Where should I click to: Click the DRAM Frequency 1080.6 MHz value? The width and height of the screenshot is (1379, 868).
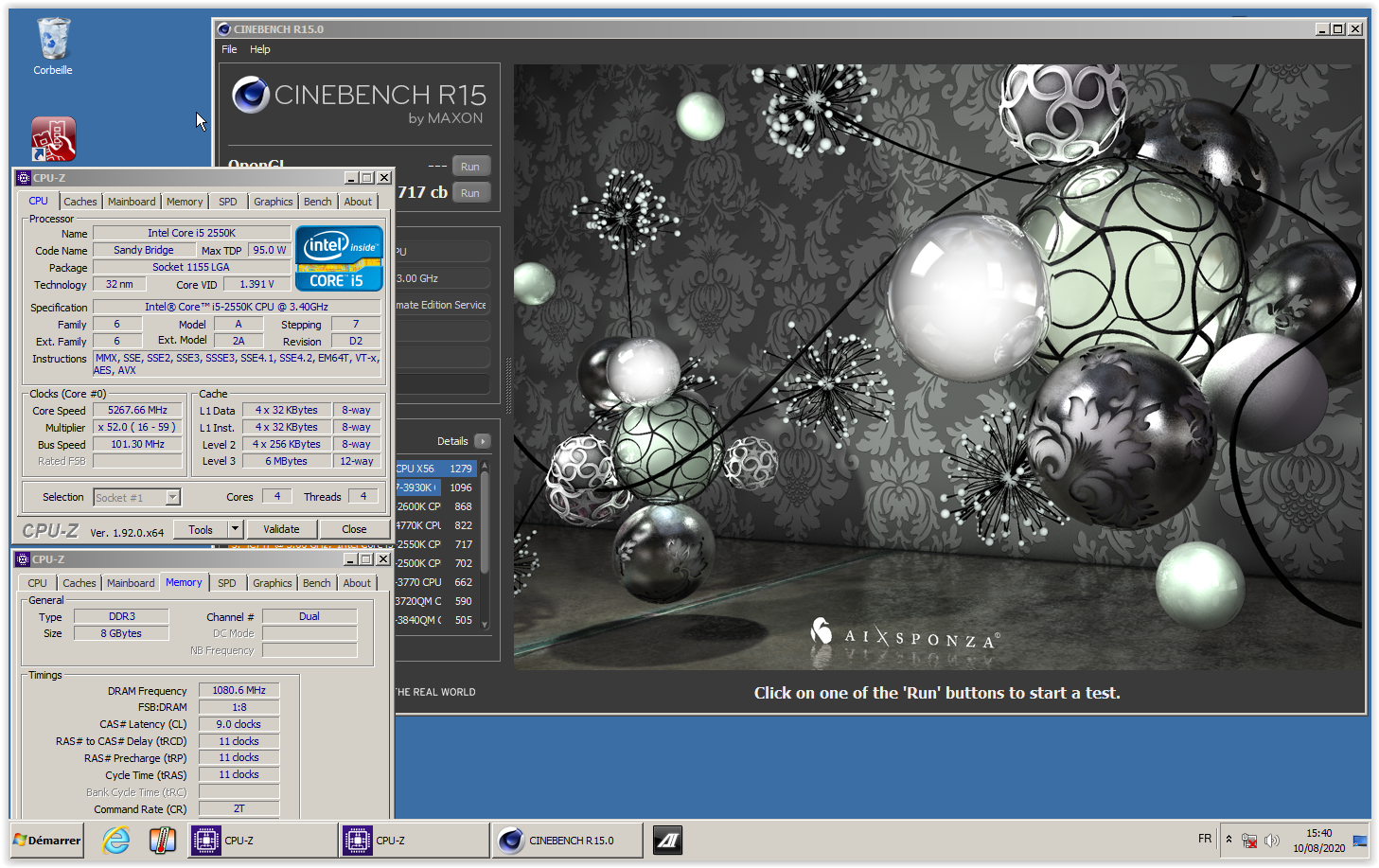tap(239, 690)
